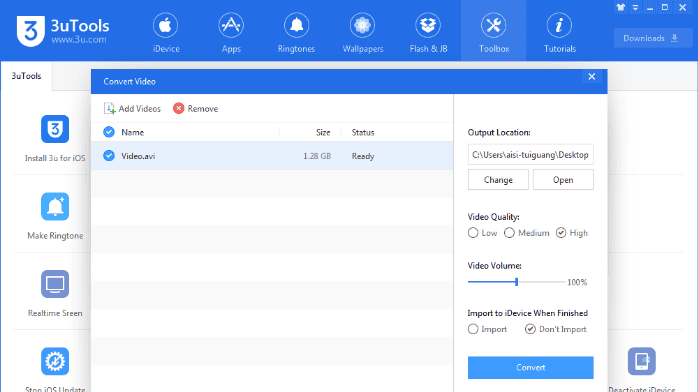Viewport: 698px width, 392px height.
Task: Open the Apps section
Action: (231, 32)
